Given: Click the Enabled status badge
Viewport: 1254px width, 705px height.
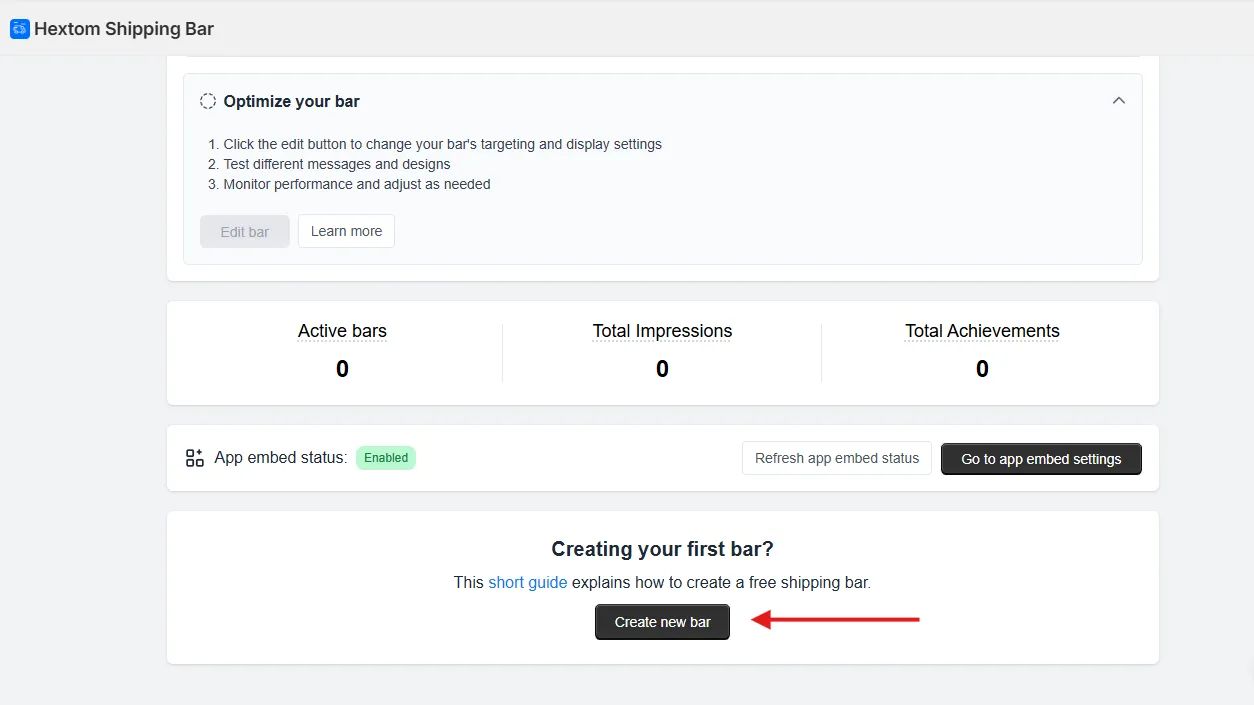Looking at the screenshot, I should point(386,458).
